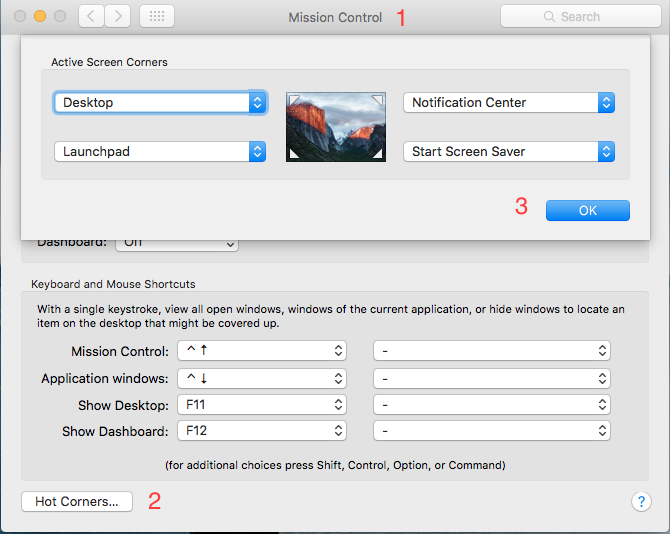Image resolution: width=670 pixels, height=534 pixels.
Task: Click the Keyboard and Mouse Shortcuts heading
Action: (113, 284)
